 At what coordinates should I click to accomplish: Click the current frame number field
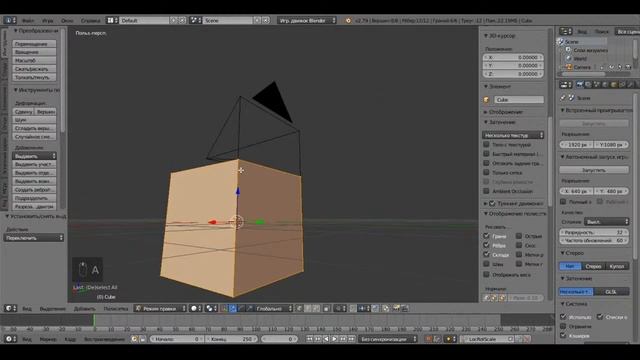(x=280, y=339)
